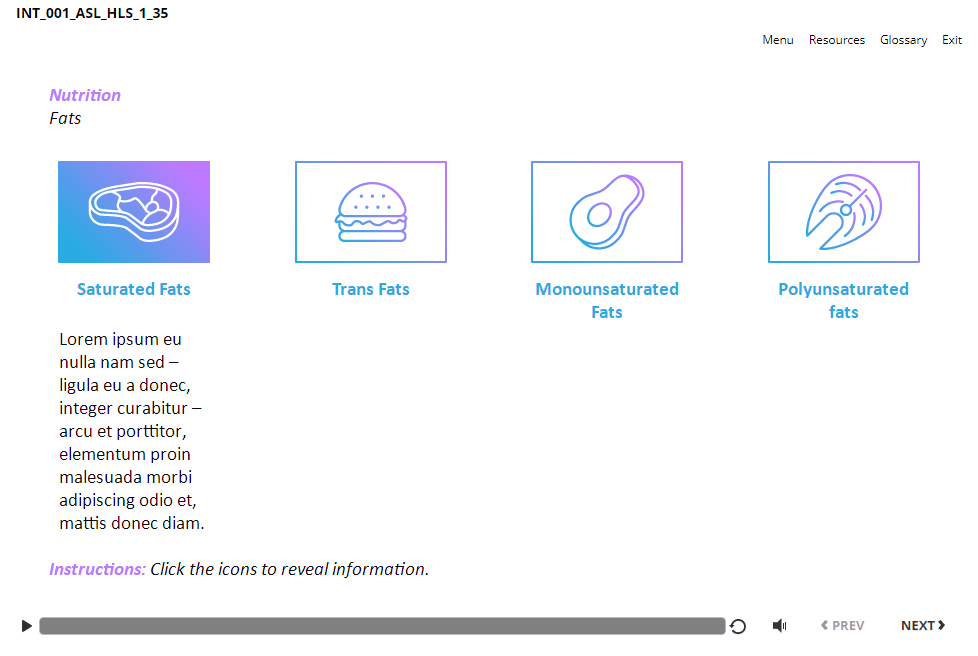This screenshot has width=978, height=656.
Task: Click the gray playback progress bar
Action: pyautogui.click(x=382, y=626)
